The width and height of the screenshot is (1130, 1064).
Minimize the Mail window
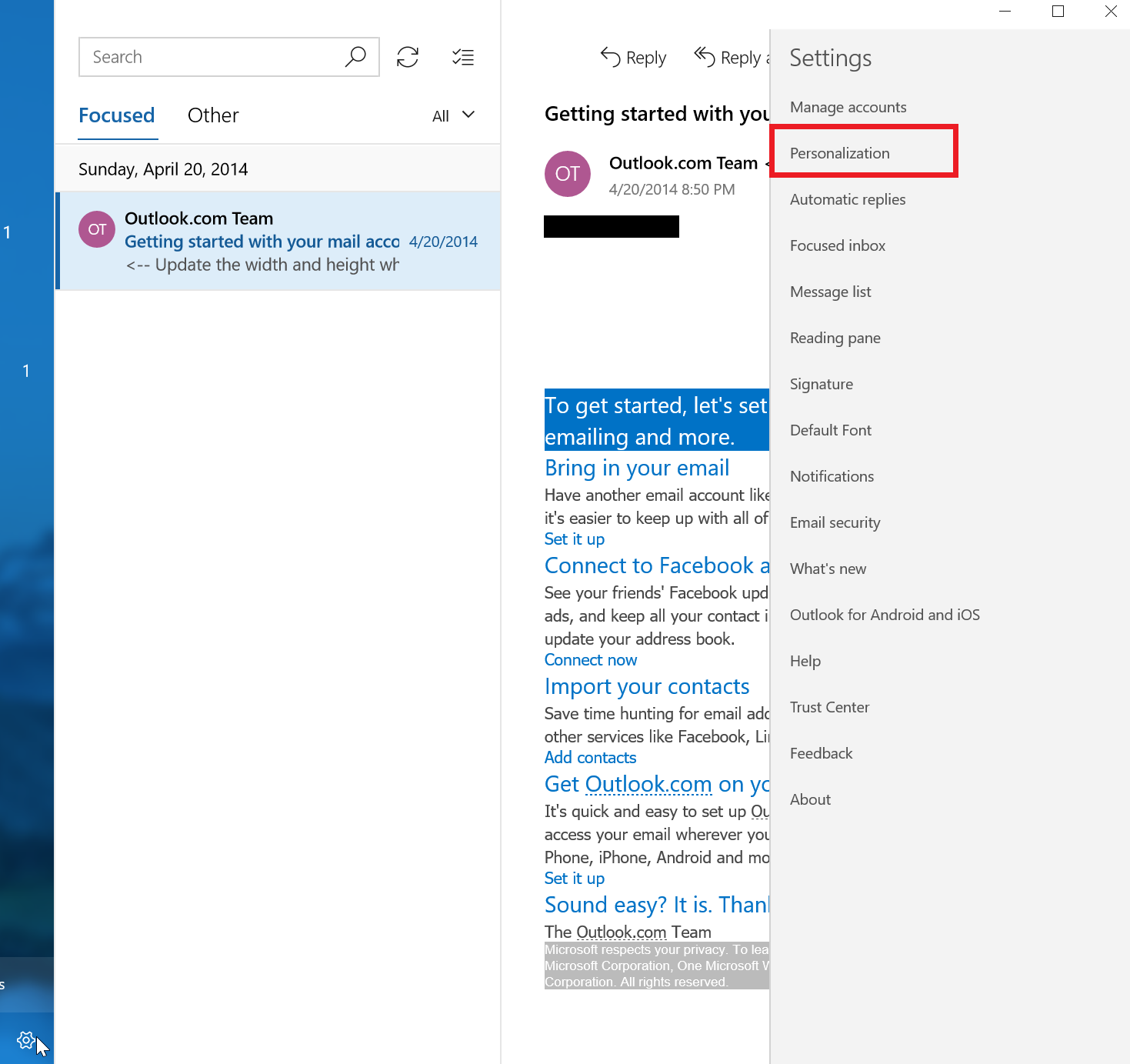pyautogui.click(x=1005, y=11)
